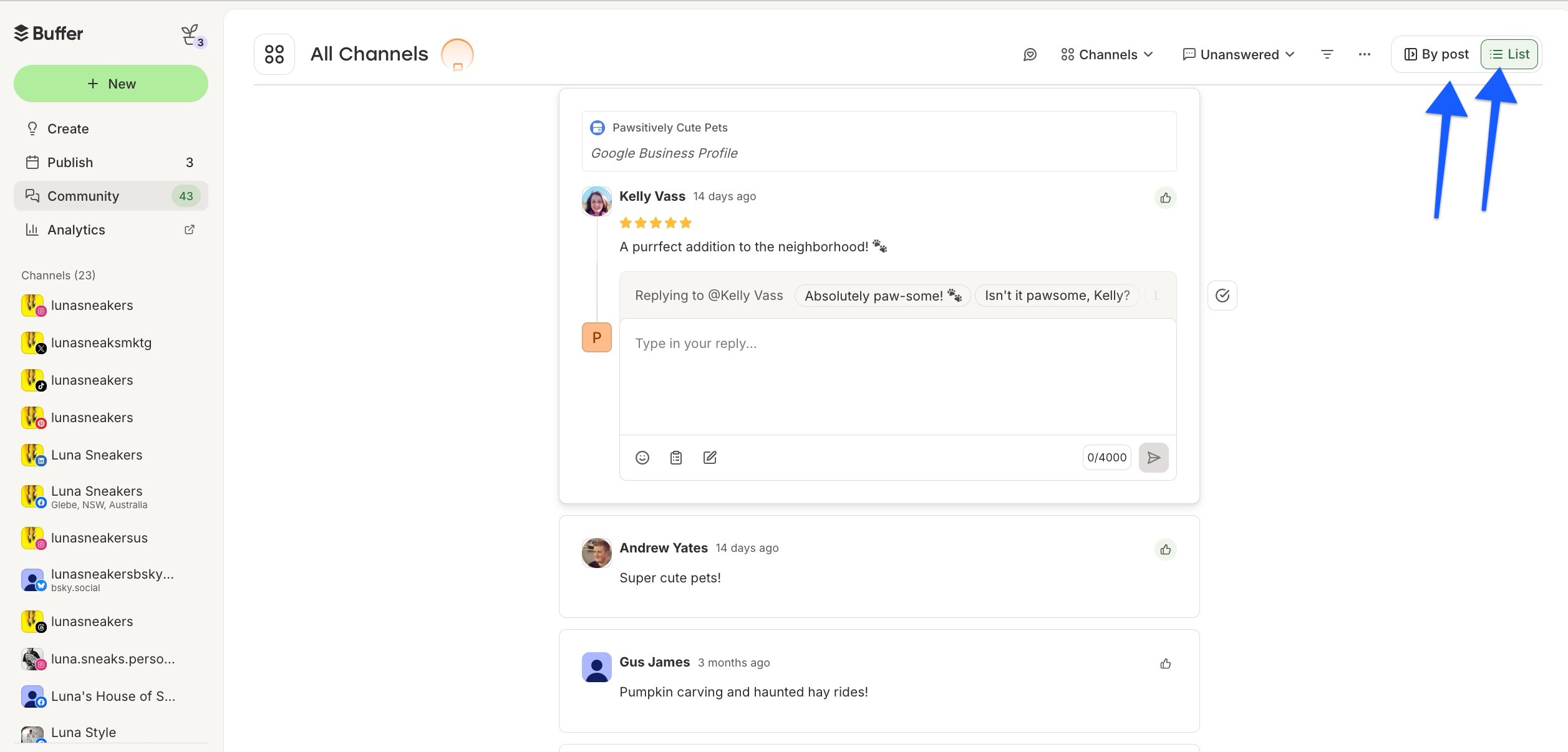This screenshot has height=752, width=1568.
Task: Select the luna.sneaks.perso... channel
Action: [111, 659]
